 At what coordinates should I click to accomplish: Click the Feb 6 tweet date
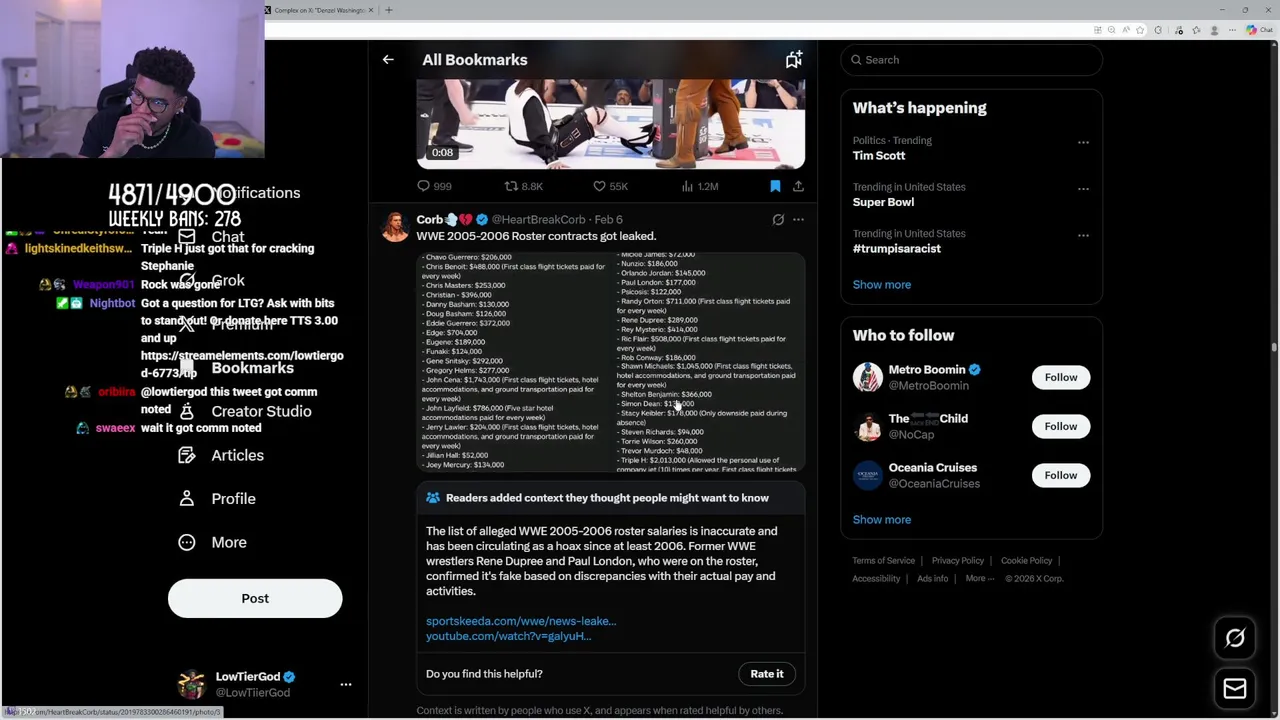tap(608, 219)
